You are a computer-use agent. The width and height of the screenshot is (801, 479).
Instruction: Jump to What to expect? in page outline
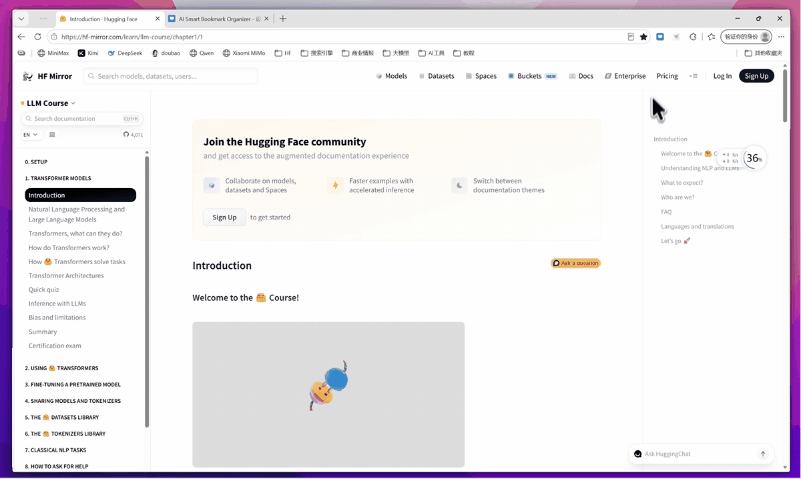point(681,183)
